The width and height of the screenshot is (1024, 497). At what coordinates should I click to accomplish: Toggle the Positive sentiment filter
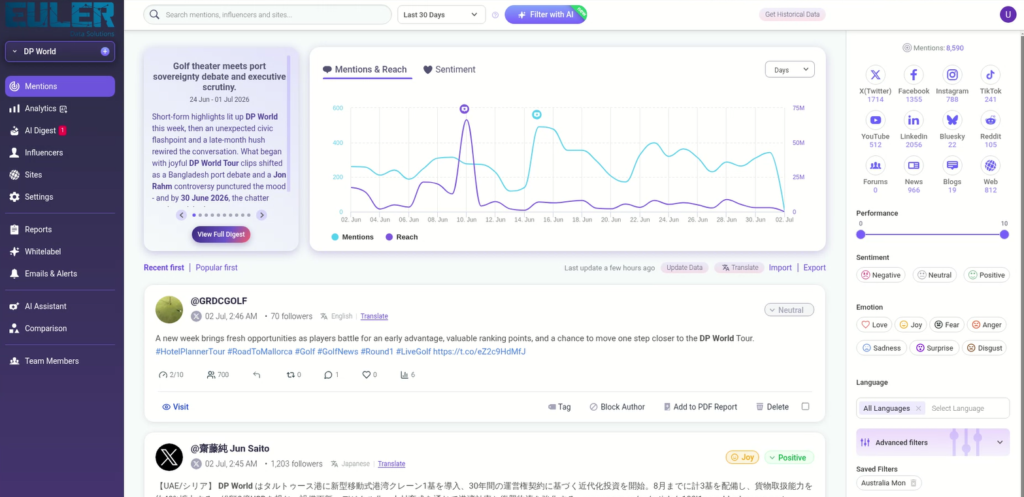[986, 275]
